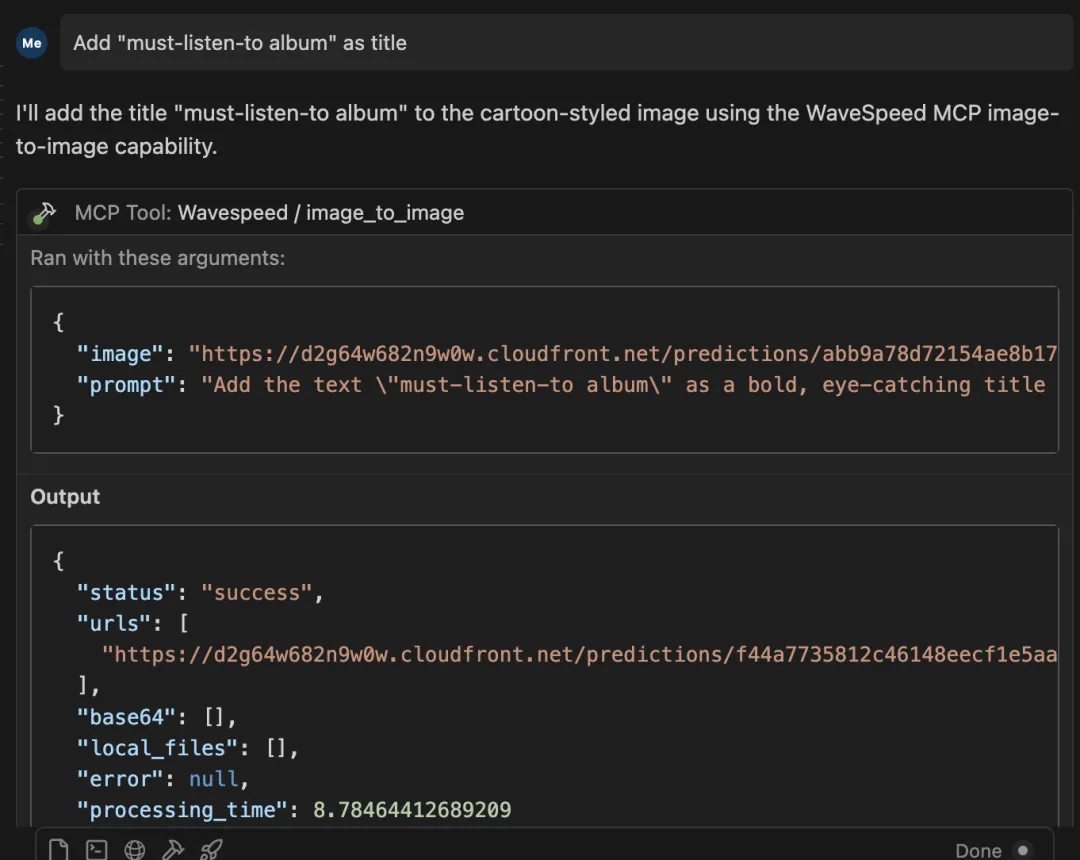1080x860 pixels.
Task: Click the prompt argument text line
Action: click(561, 385)
